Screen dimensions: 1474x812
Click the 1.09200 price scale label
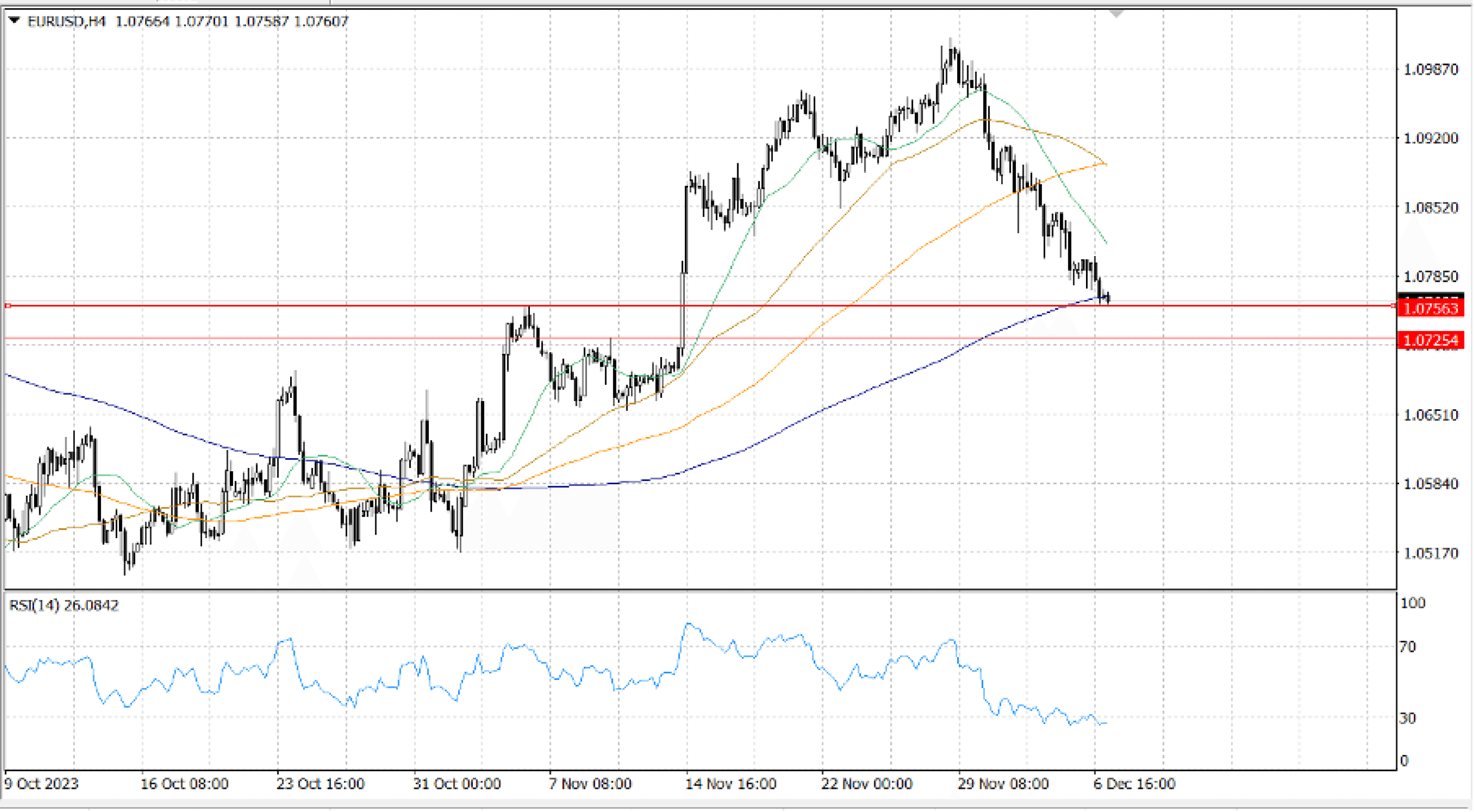click(x=1431, y=138)
